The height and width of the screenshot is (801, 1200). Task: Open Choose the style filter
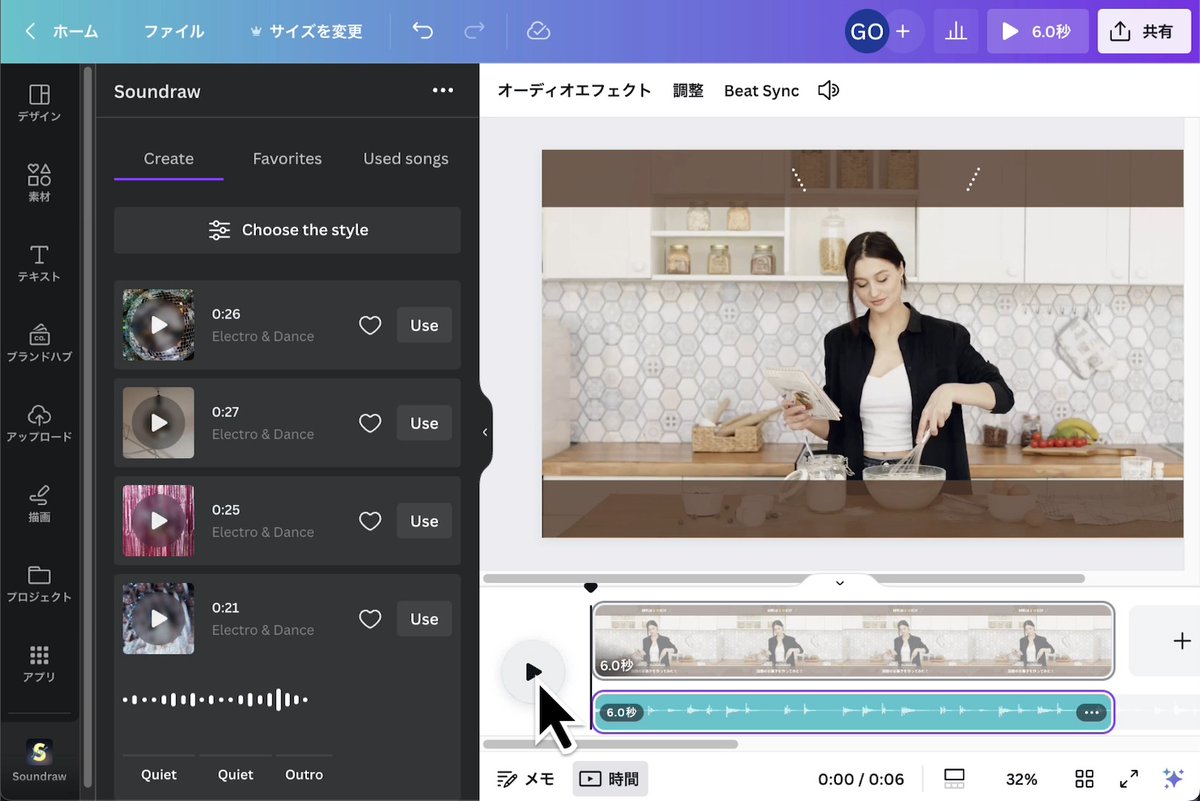(x=287, y=230)
